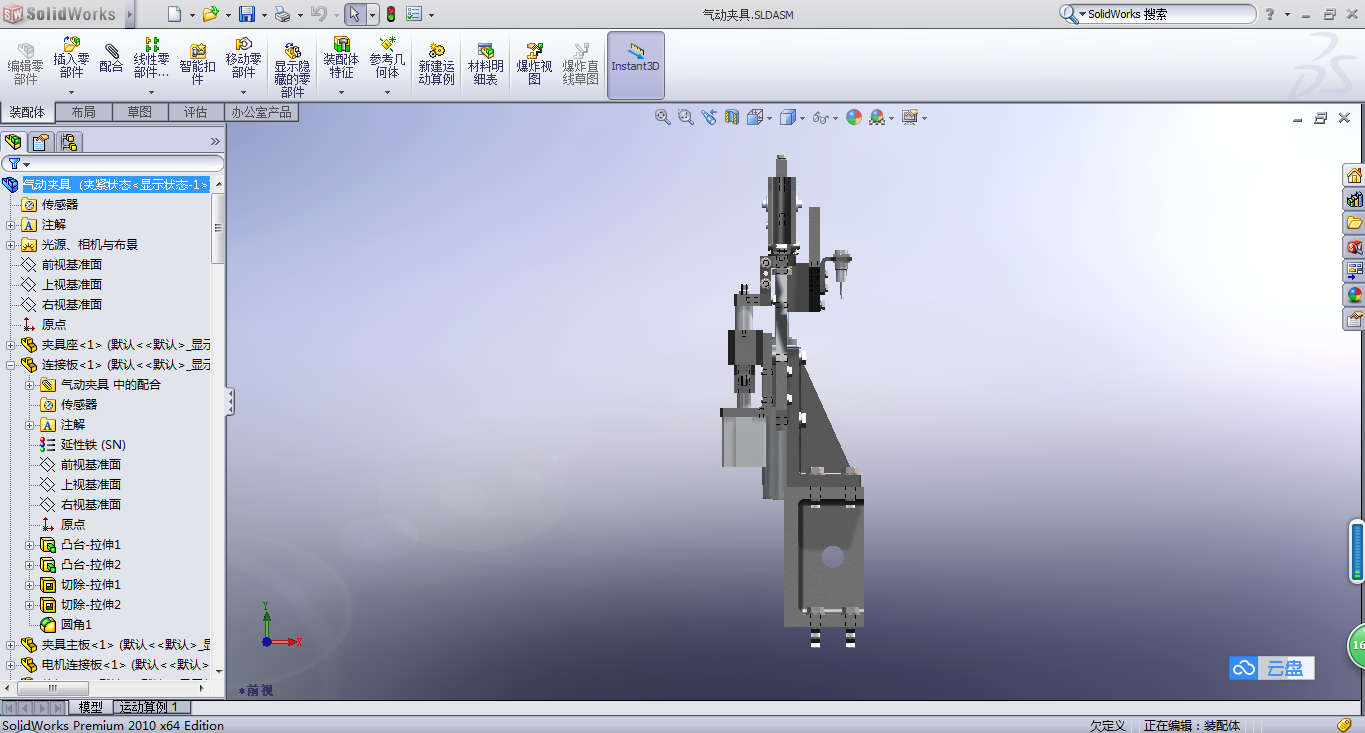Toggle Instant3D mode button
Viewport: 1365px width, 733px height.
click(636, 65)
